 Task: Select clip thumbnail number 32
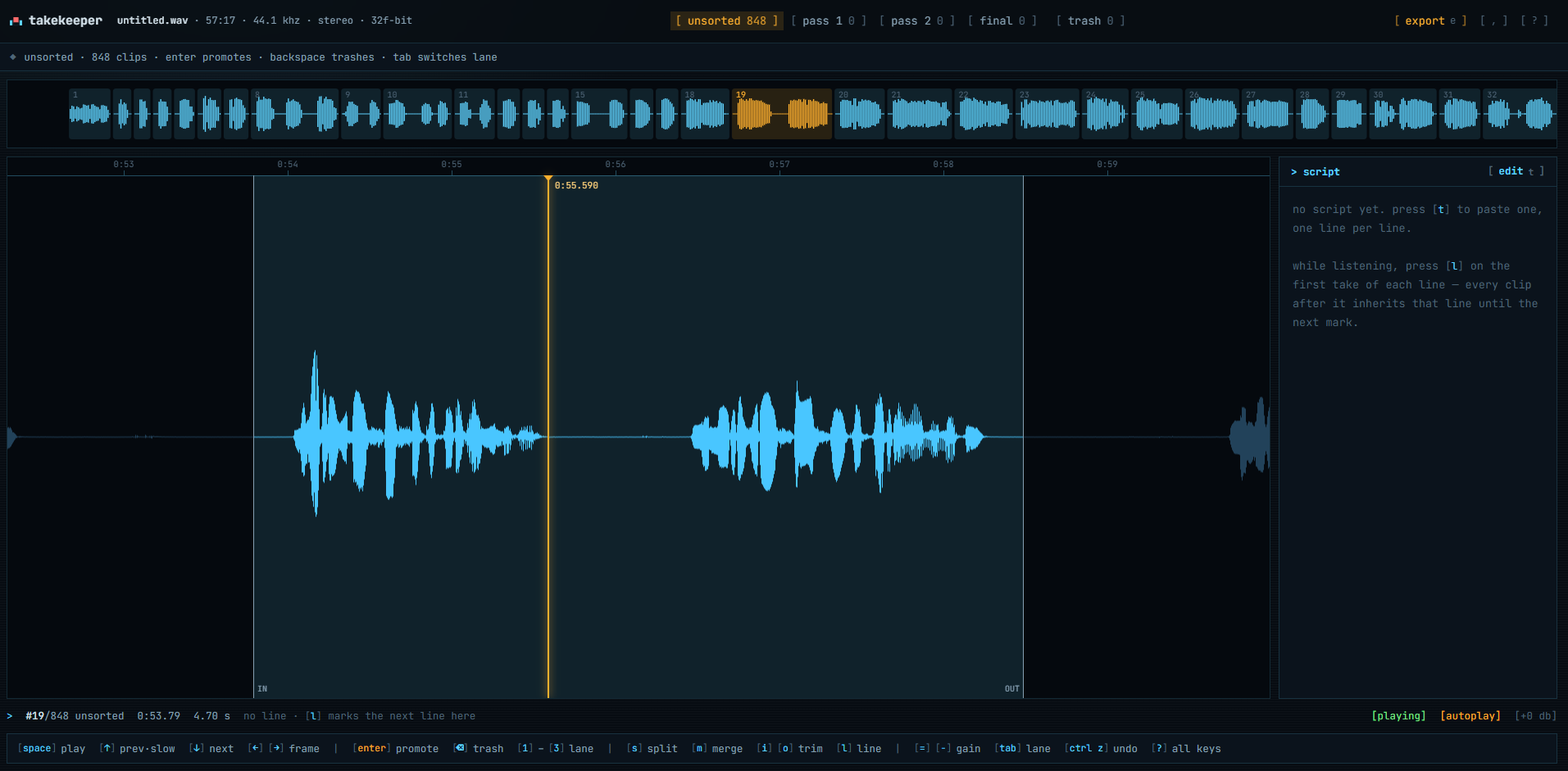click(x=1520, y=114)
